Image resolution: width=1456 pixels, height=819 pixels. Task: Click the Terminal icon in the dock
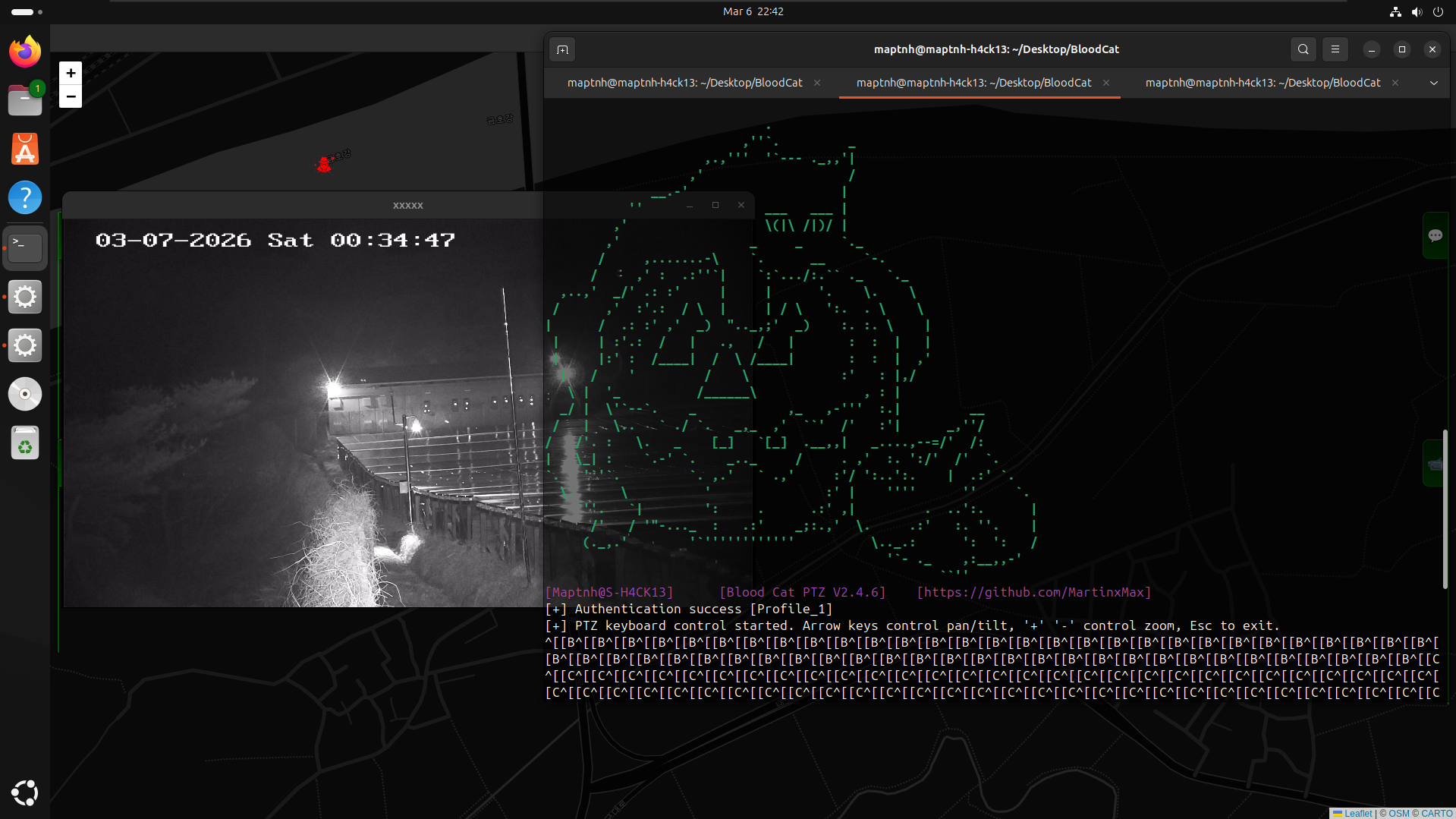click(x=25, y=247)
